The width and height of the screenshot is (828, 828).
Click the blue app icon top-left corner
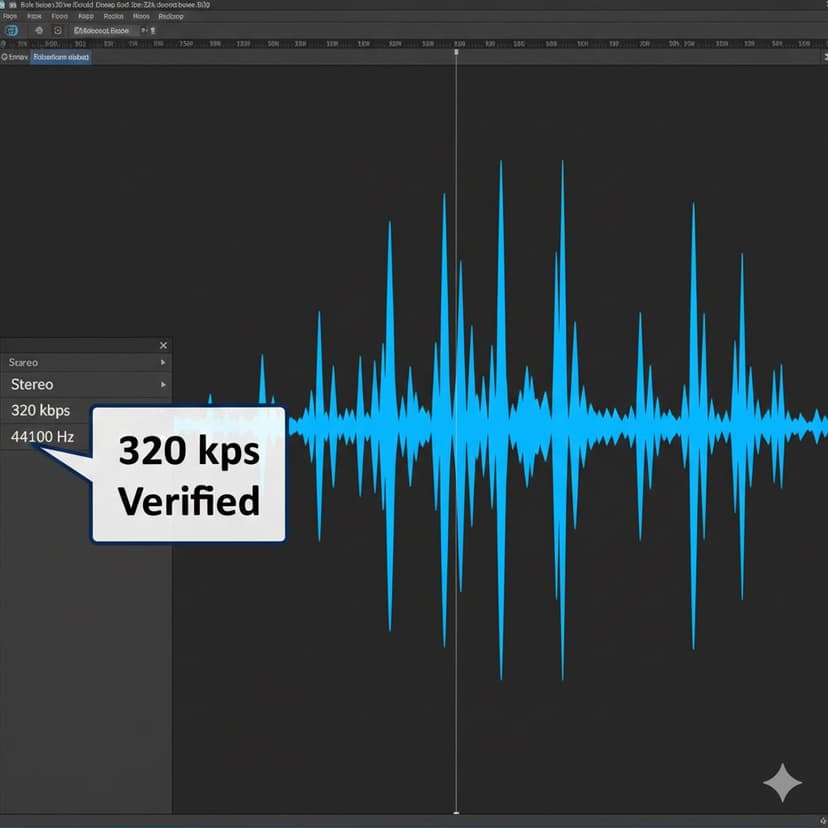coord(11,31)
